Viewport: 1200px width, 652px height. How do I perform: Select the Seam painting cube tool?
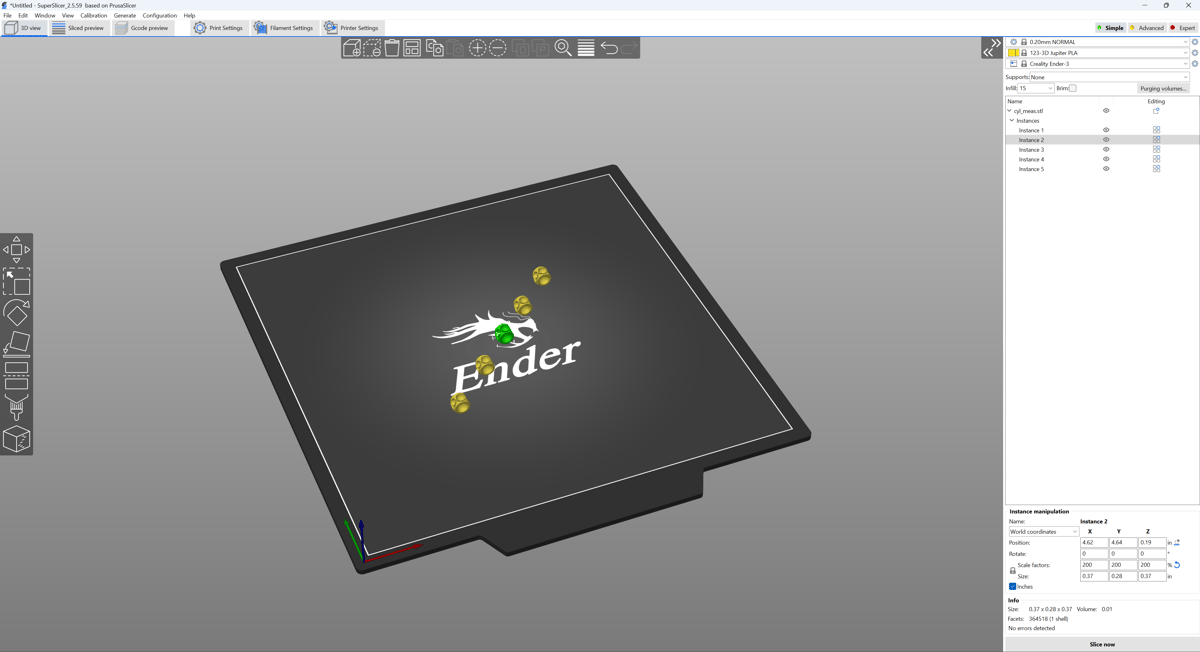click(x=16, y=439)
